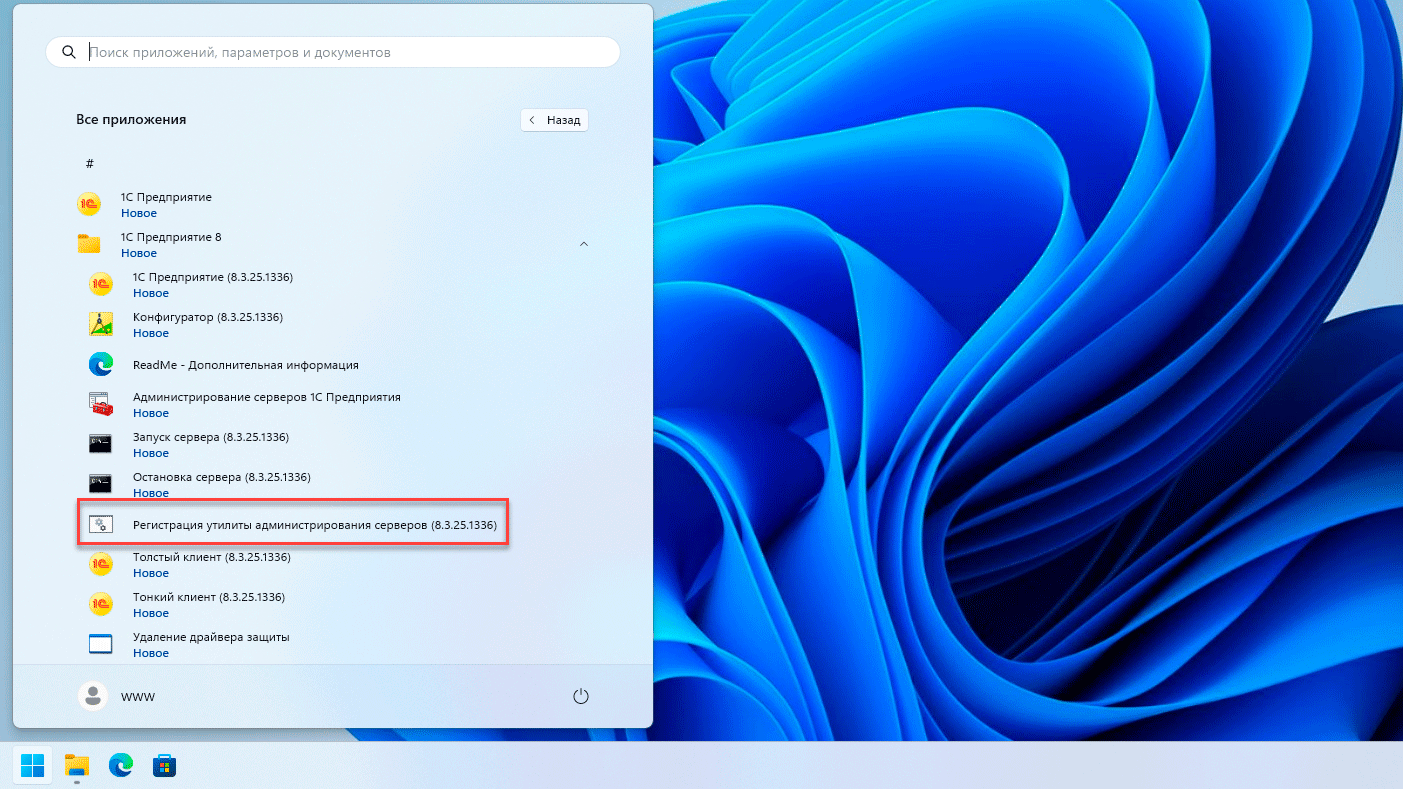Click the Регистрация утилиты администрирования серверов icon
Viewport: 1403px width, 789px height.
(101, 524)
